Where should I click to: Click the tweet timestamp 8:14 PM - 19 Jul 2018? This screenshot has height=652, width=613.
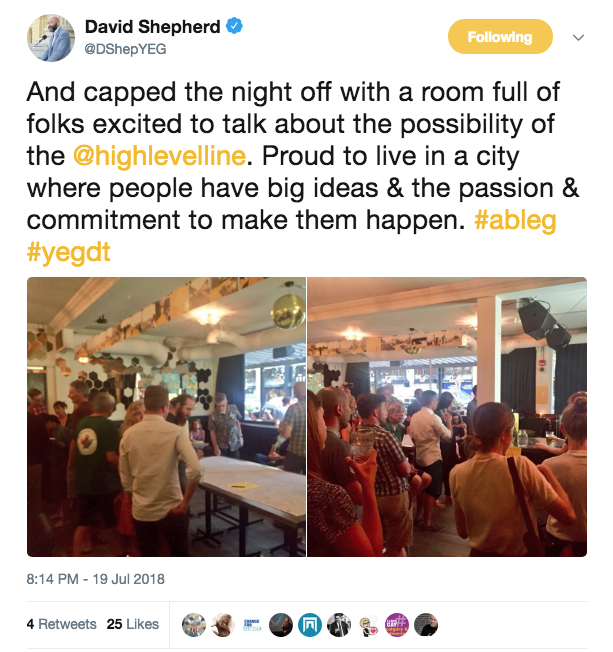coord(96,579)
